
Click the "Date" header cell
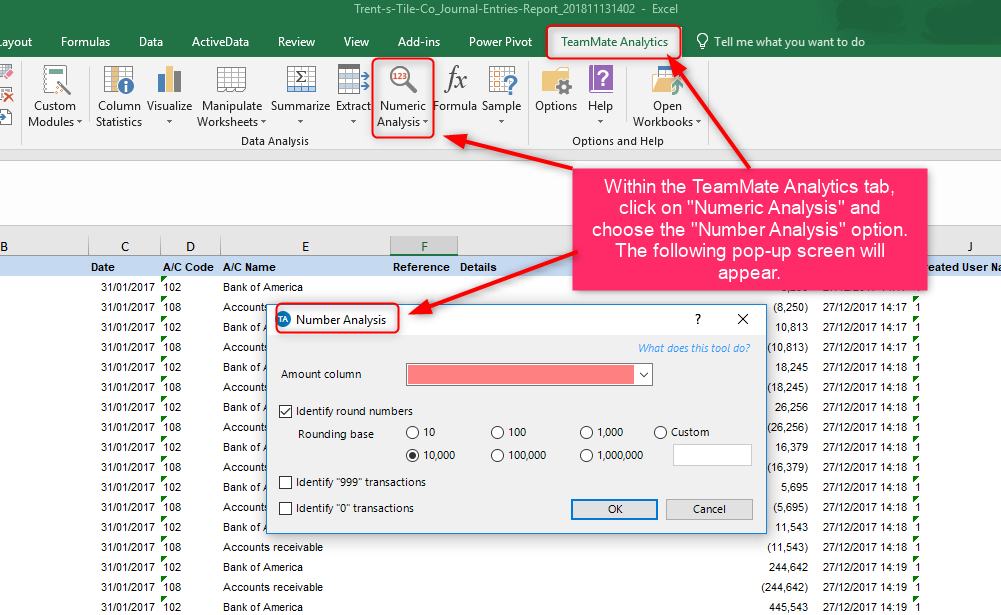(103, 267)
